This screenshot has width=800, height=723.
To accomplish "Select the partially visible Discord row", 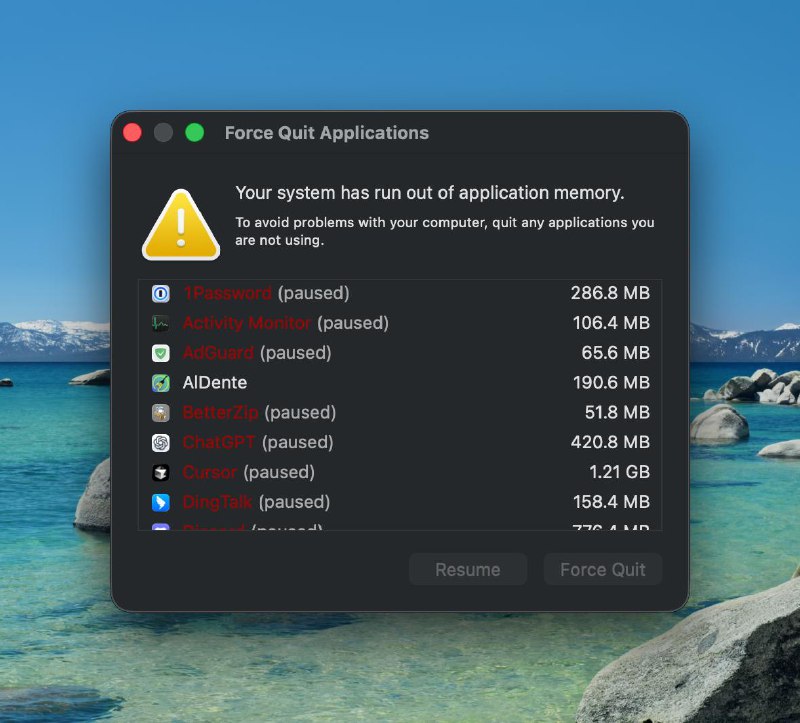I will (400, 525).
